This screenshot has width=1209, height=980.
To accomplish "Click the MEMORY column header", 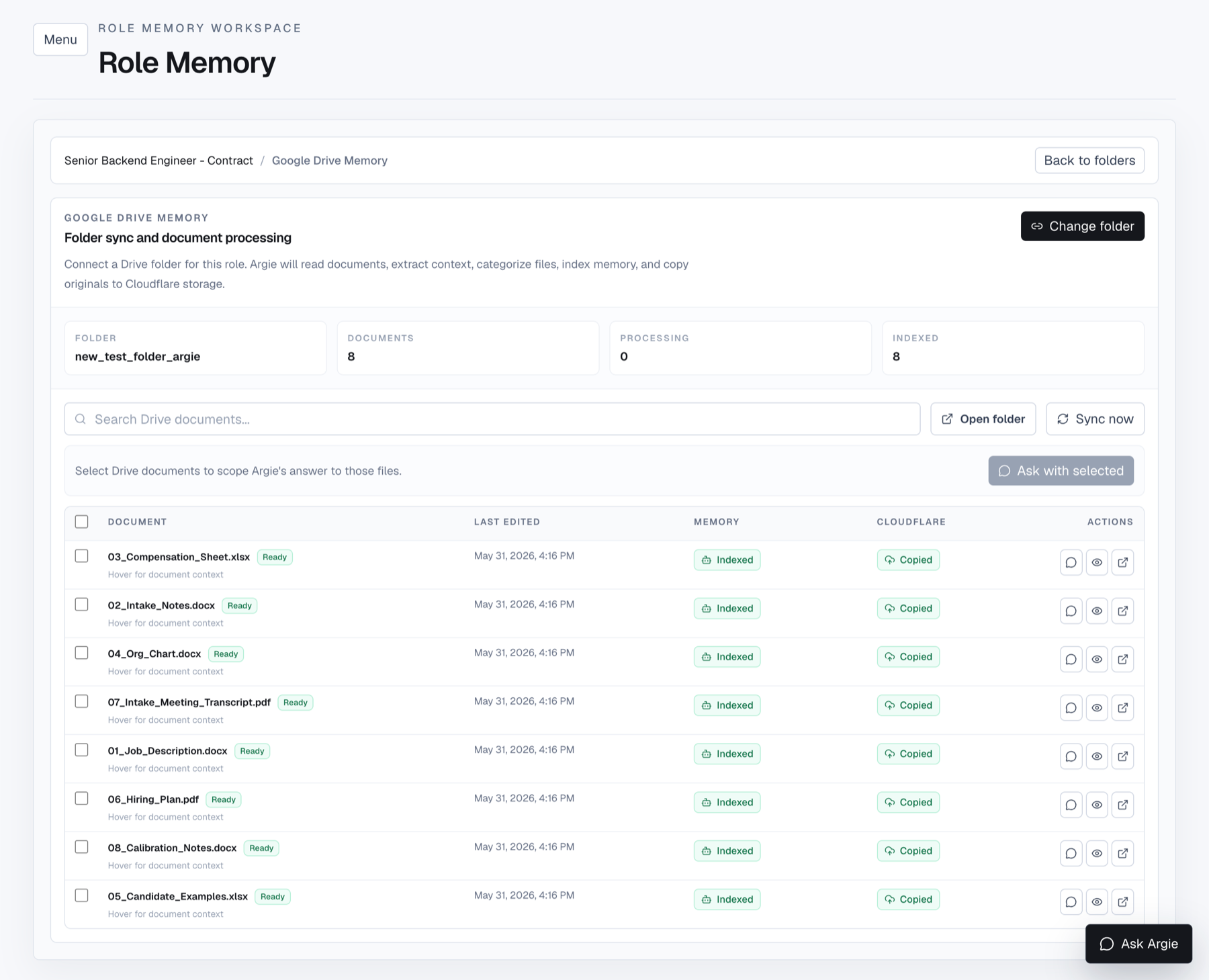I will 717,522.
